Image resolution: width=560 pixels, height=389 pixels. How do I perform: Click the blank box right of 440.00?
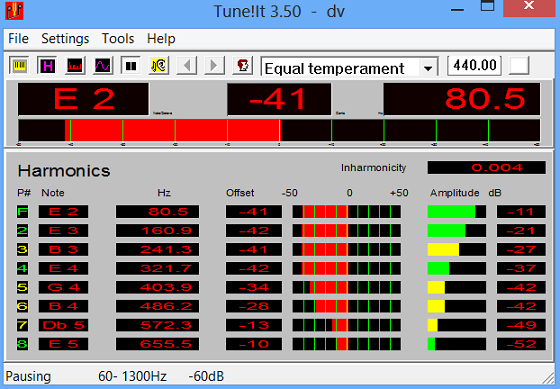[x=519, y=65]
